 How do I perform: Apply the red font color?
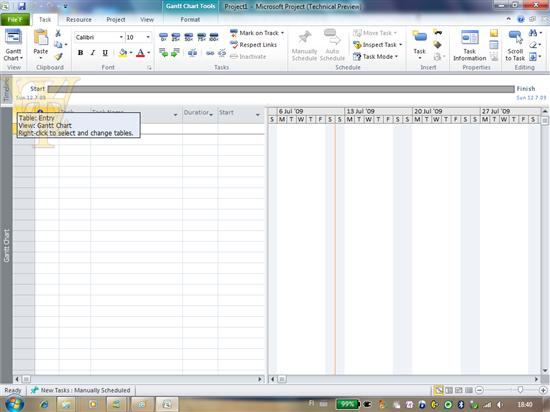140,53
